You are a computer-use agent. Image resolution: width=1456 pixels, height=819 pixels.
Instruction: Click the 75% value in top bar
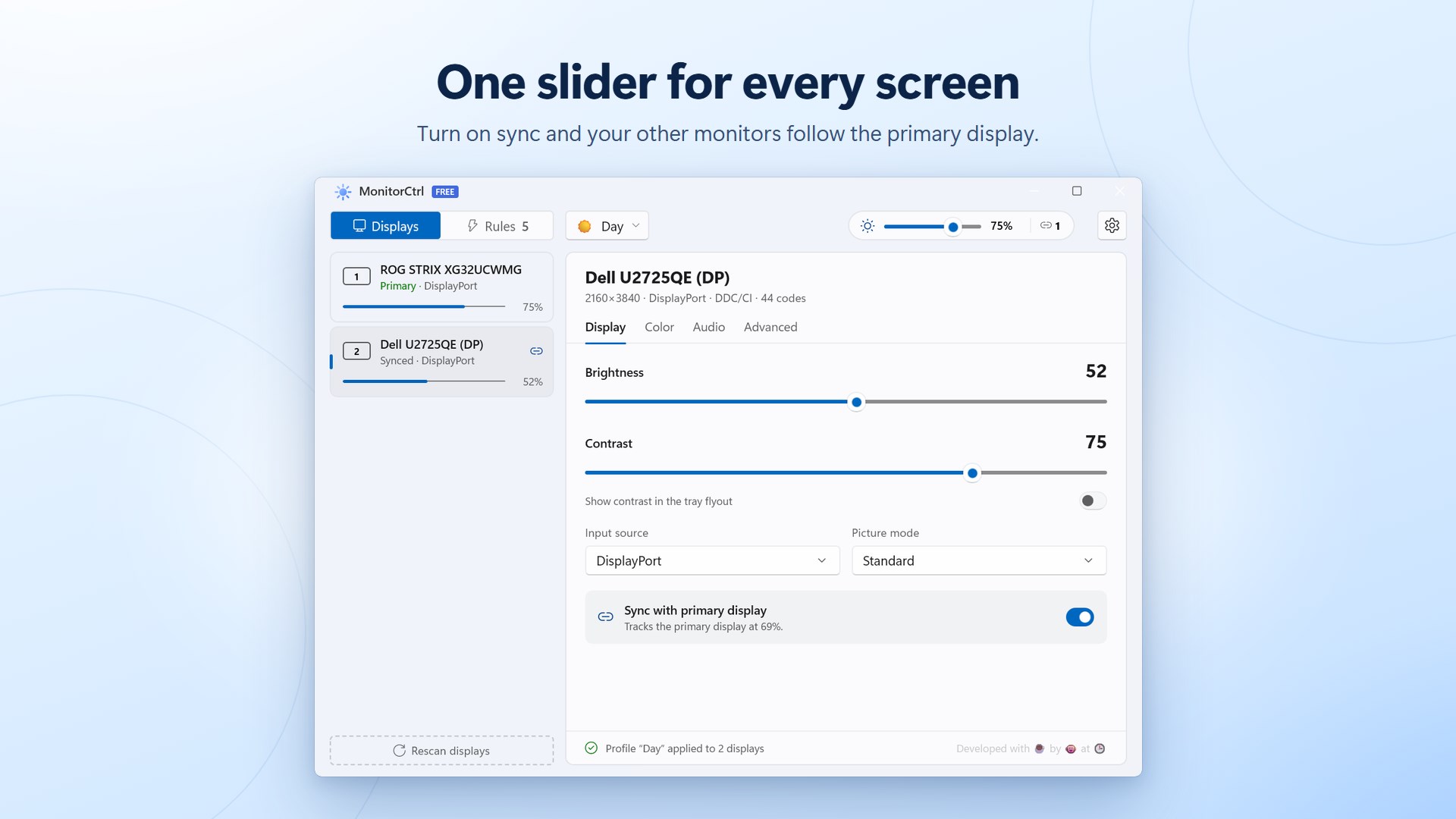tap(1001, 226)
